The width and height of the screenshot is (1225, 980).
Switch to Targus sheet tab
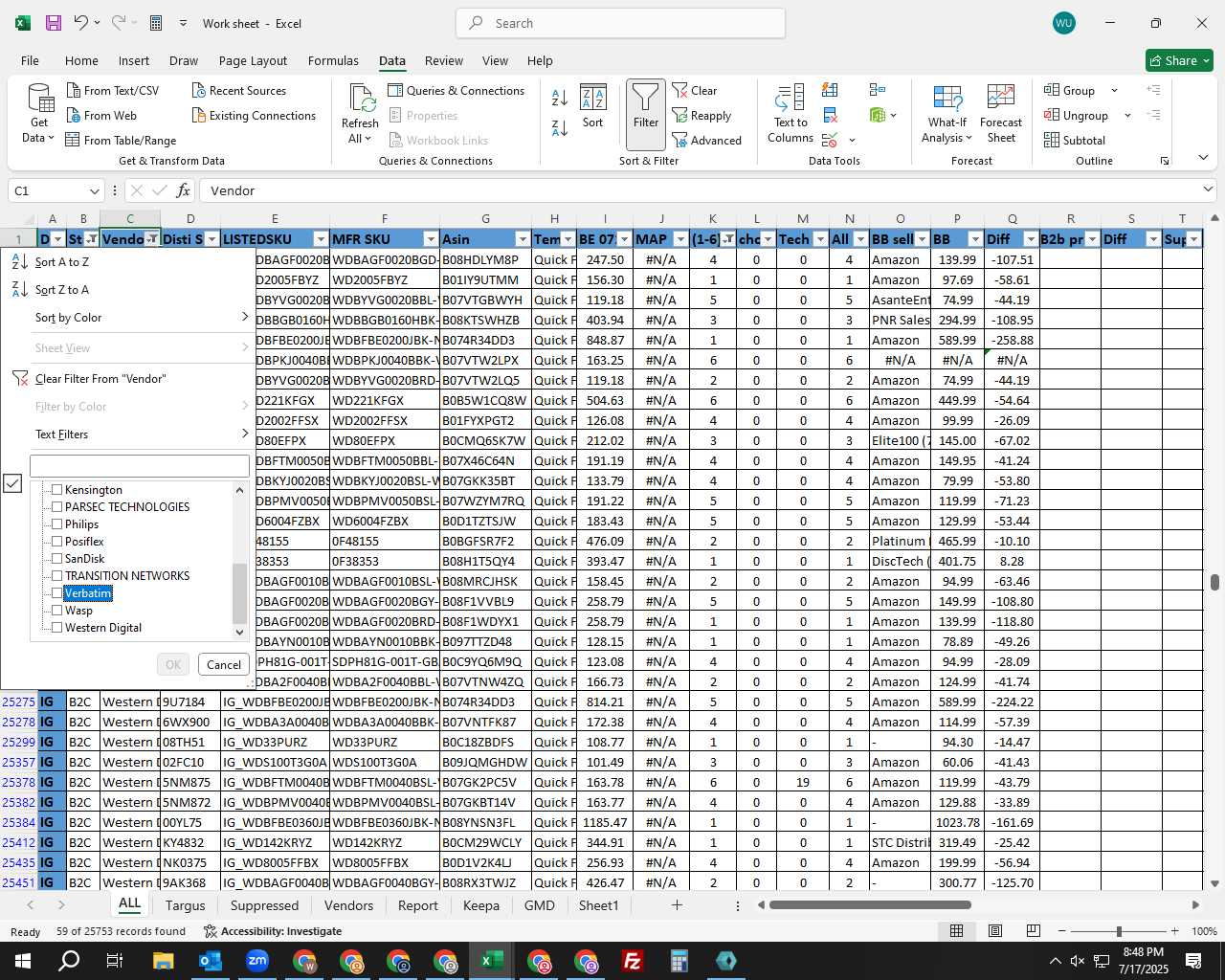[185, 905]
